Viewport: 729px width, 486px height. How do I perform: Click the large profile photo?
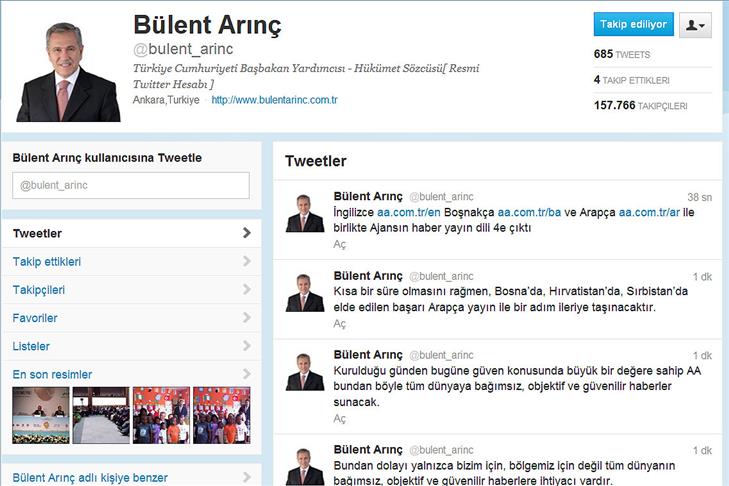68,72
